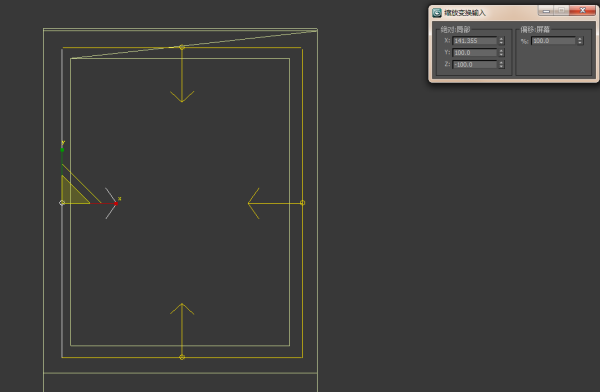This screenshot has height=392, width=600.
Task: Click the Y value field in the Absolute Local group
Action: point(474,52)
